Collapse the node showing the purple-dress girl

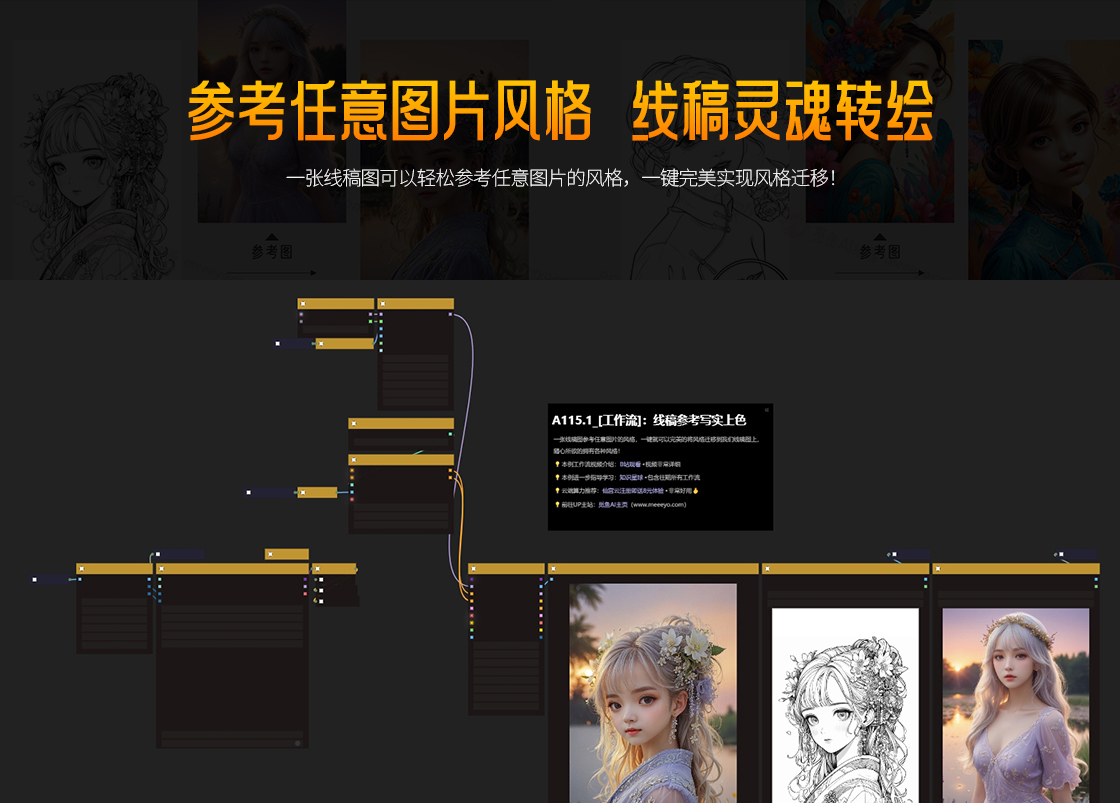[x=937, y=569]
